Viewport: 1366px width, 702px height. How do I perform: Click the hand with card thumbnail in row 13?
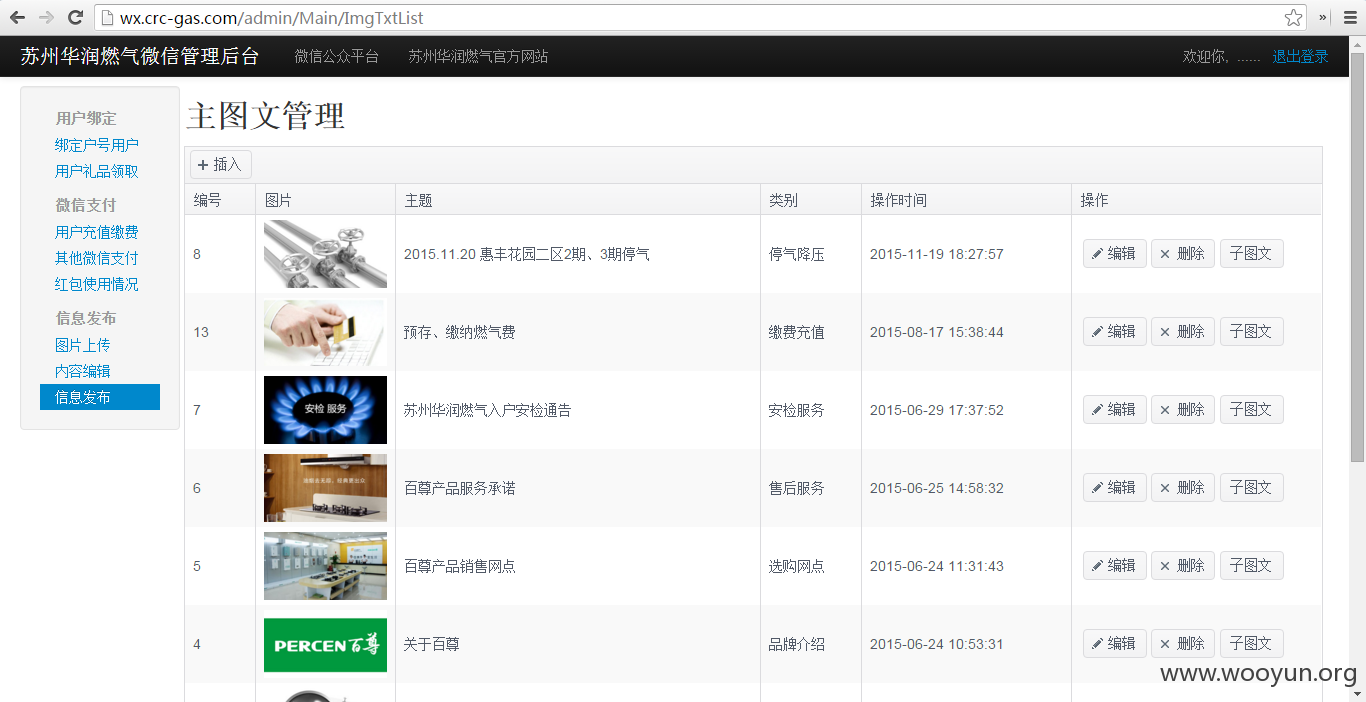(325, 332)
